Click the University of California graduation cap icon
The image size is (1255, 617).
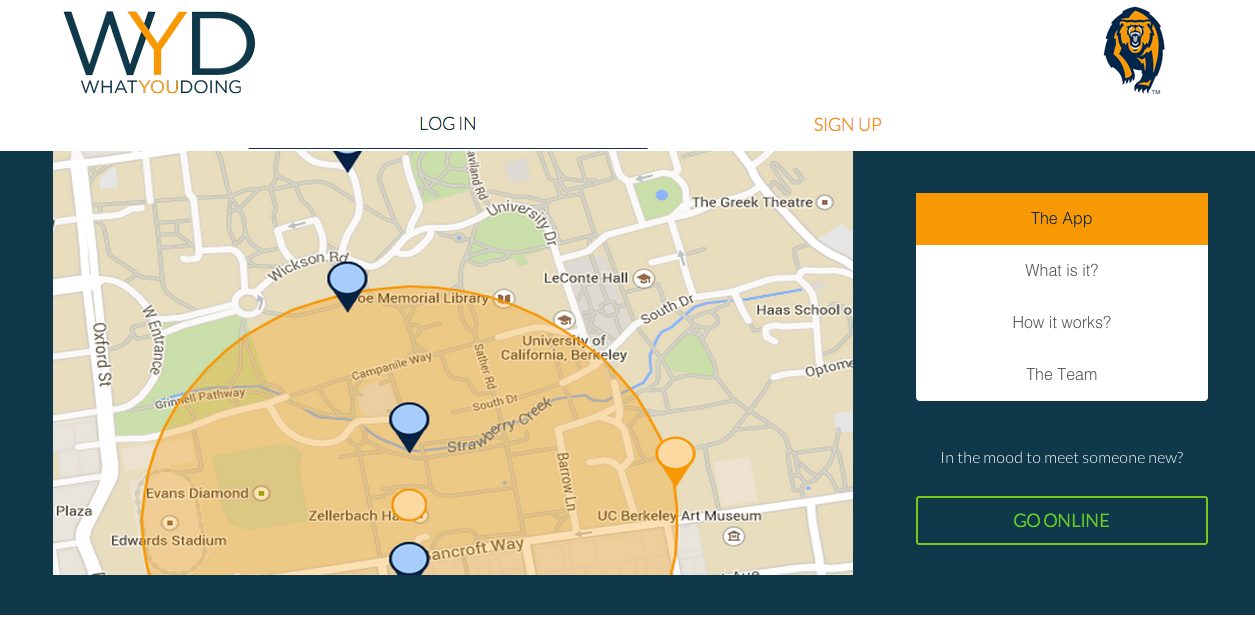[564, 320]
